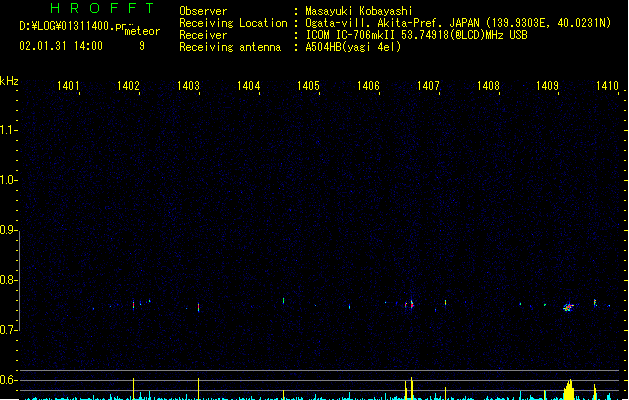Click the 0.7 kHz frequency label
Image resolution: width=629 pixels, height=400 pixels.
[8, 330]
